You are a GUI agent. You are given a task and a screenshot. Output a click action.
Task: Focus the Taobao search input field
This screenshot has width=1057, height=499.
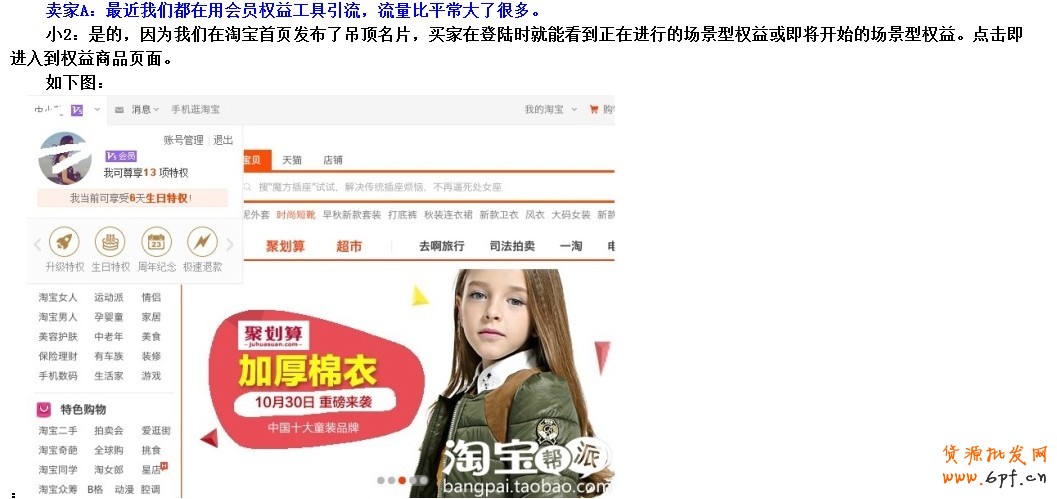(x=429, y=187)
